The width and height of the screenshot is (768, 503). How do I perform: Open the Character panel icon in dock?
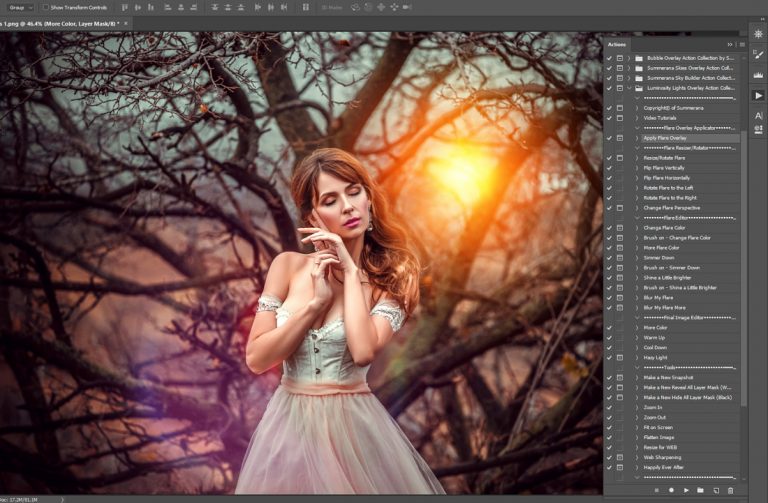[x=758, y=116]
